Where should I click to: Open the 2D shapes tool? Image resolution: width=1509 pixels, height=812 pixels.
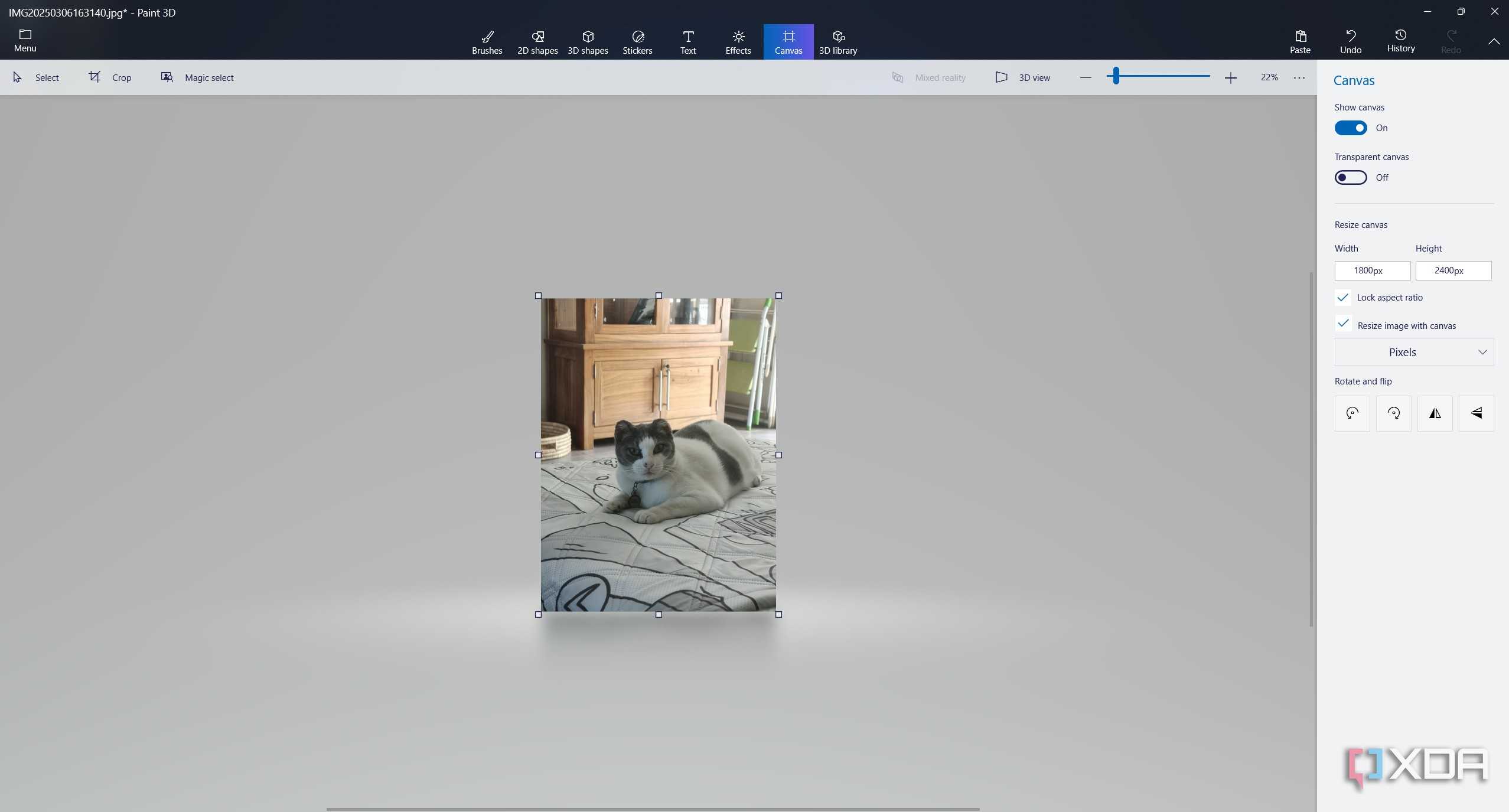pos(537,42)
